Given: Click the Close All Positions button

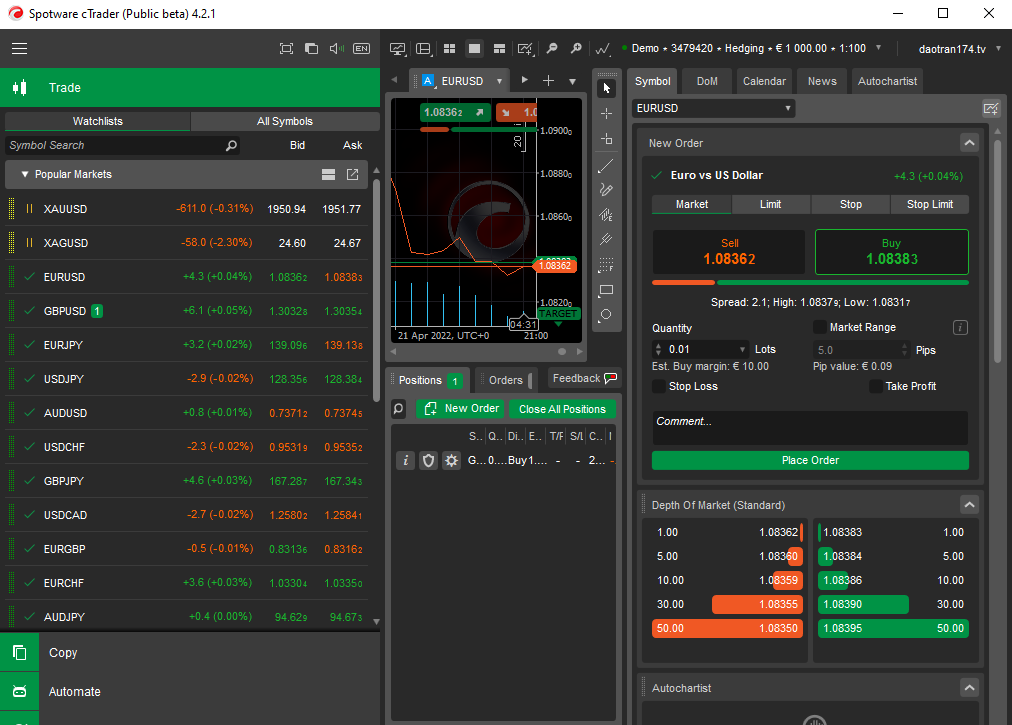Looking at the screenshot, I should click(x=562, y=409).
